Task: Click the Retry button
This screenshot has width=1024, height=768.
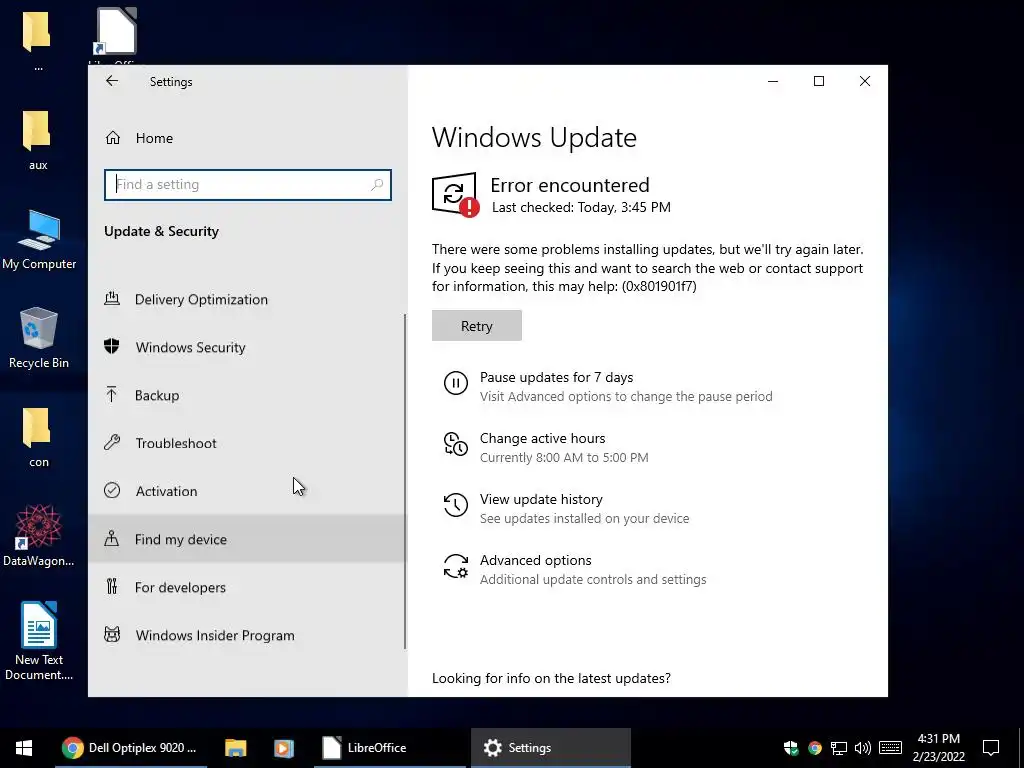Action: tap(477, 326)
